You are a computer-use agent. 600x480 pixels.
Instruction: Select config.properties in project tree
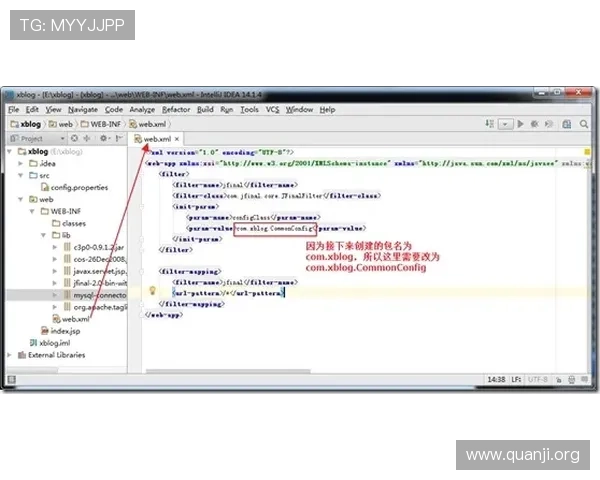pyautogui.click(x=79, y=187)
